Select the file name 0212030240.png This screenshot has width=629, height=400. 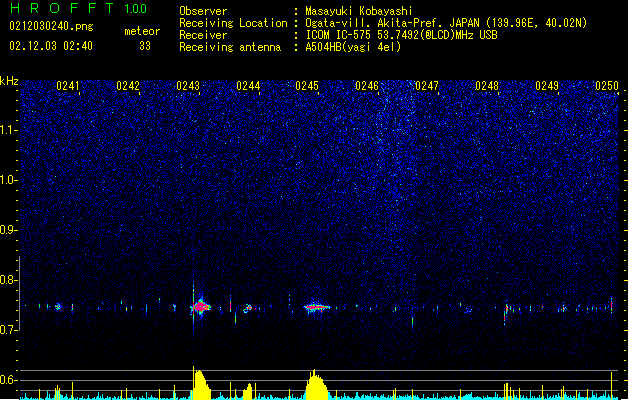(x=51, y=26)
